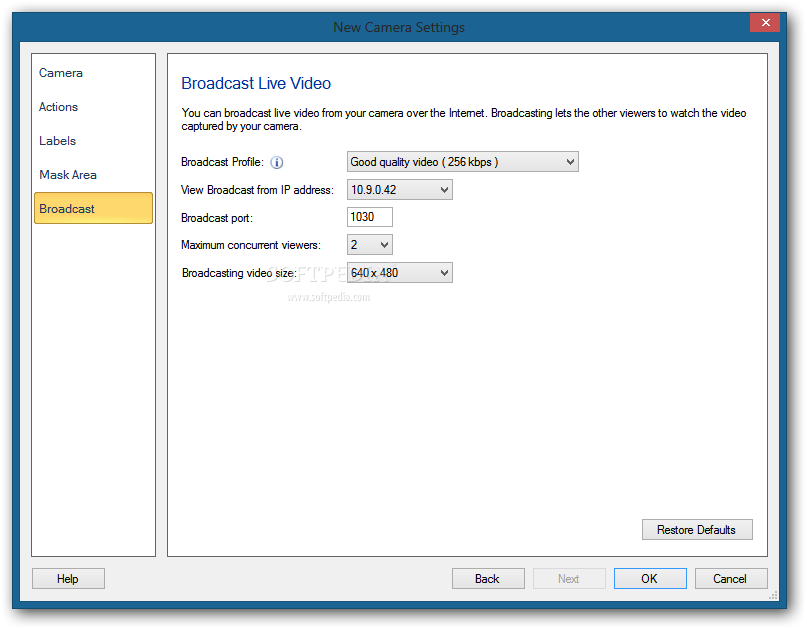Switch to the Actions section
This screenshot has height=629, width=807.
(58, 107)
